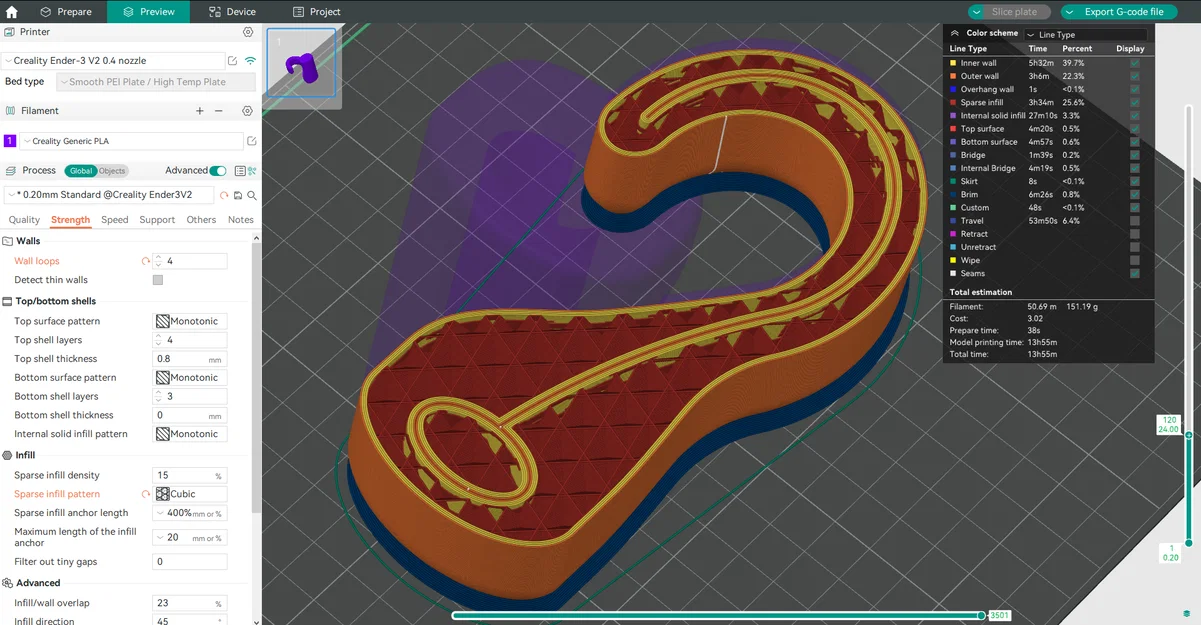Open the Color scheme Line Type dropdown
Image resolution: width=1201 pixels, height=625 pixels.
point(1085,35)
